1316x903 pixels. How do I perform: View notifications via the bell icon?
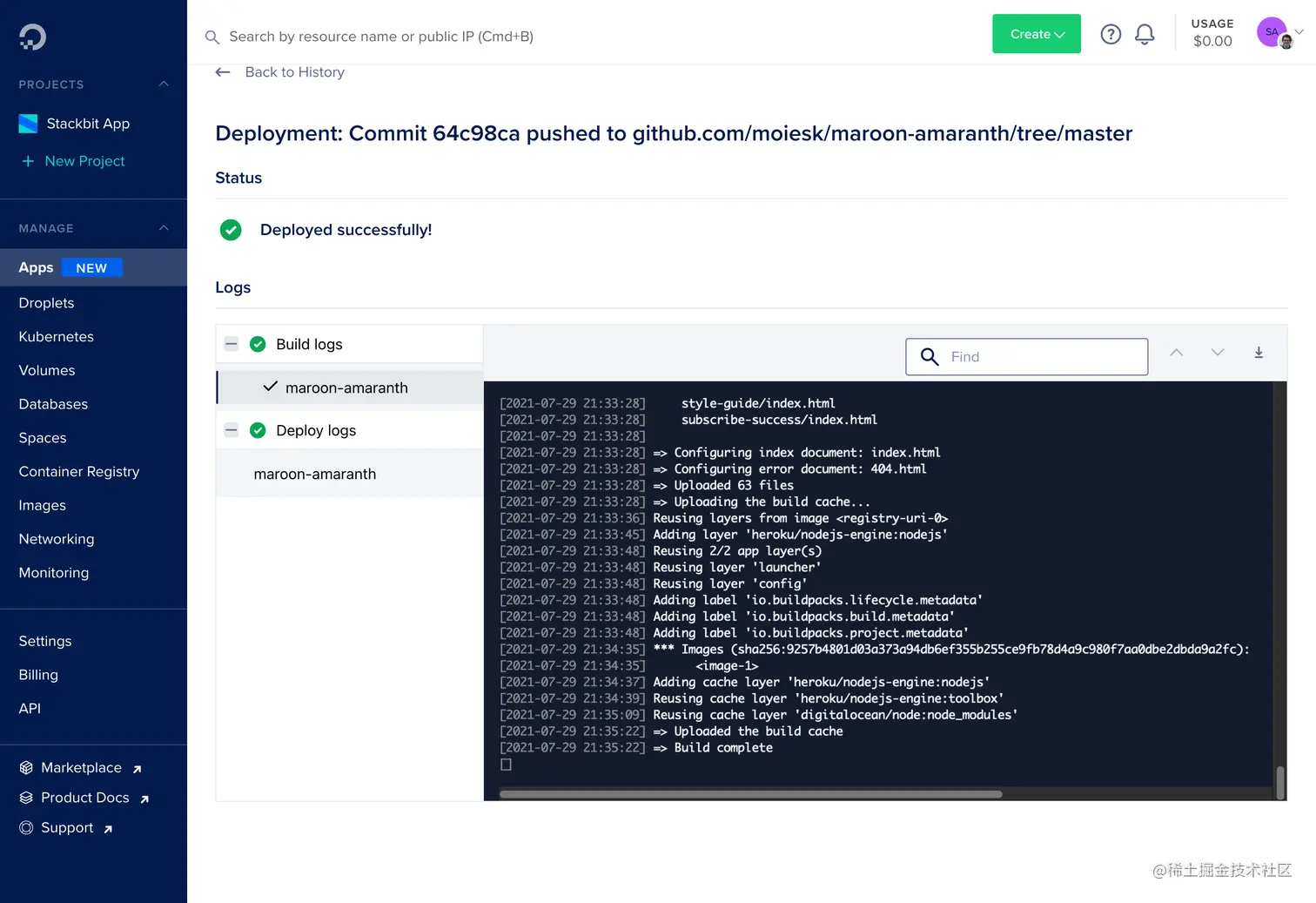point(1145,33)
